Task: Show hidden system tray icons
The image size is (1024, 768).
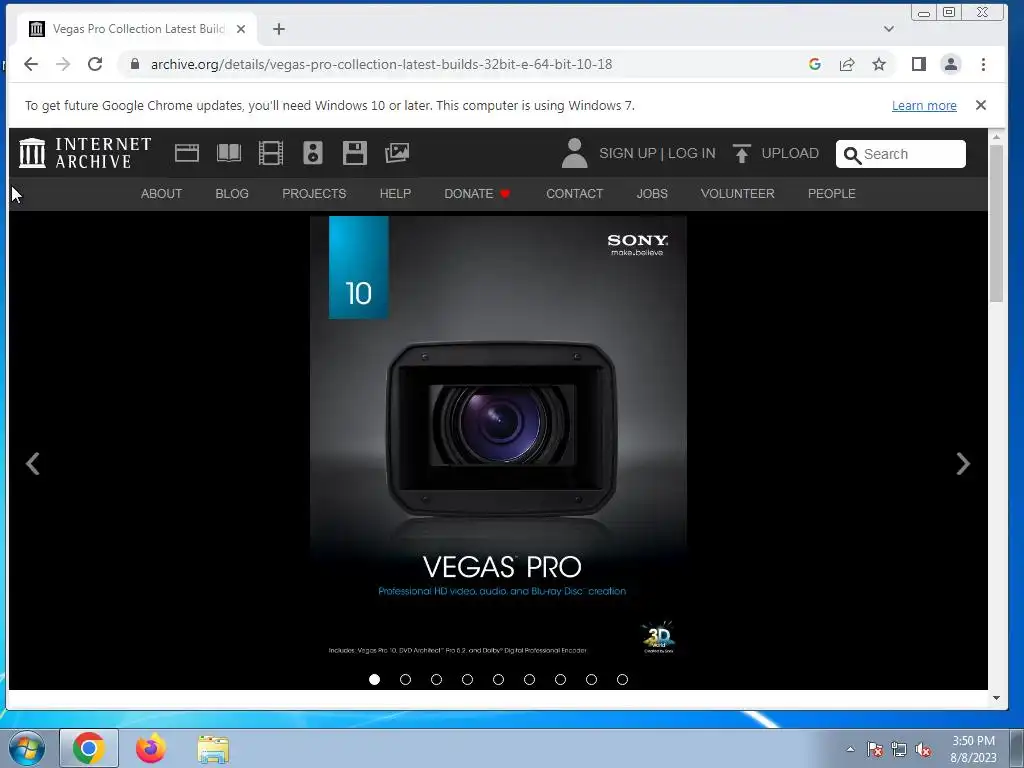Action: point(850,749)
